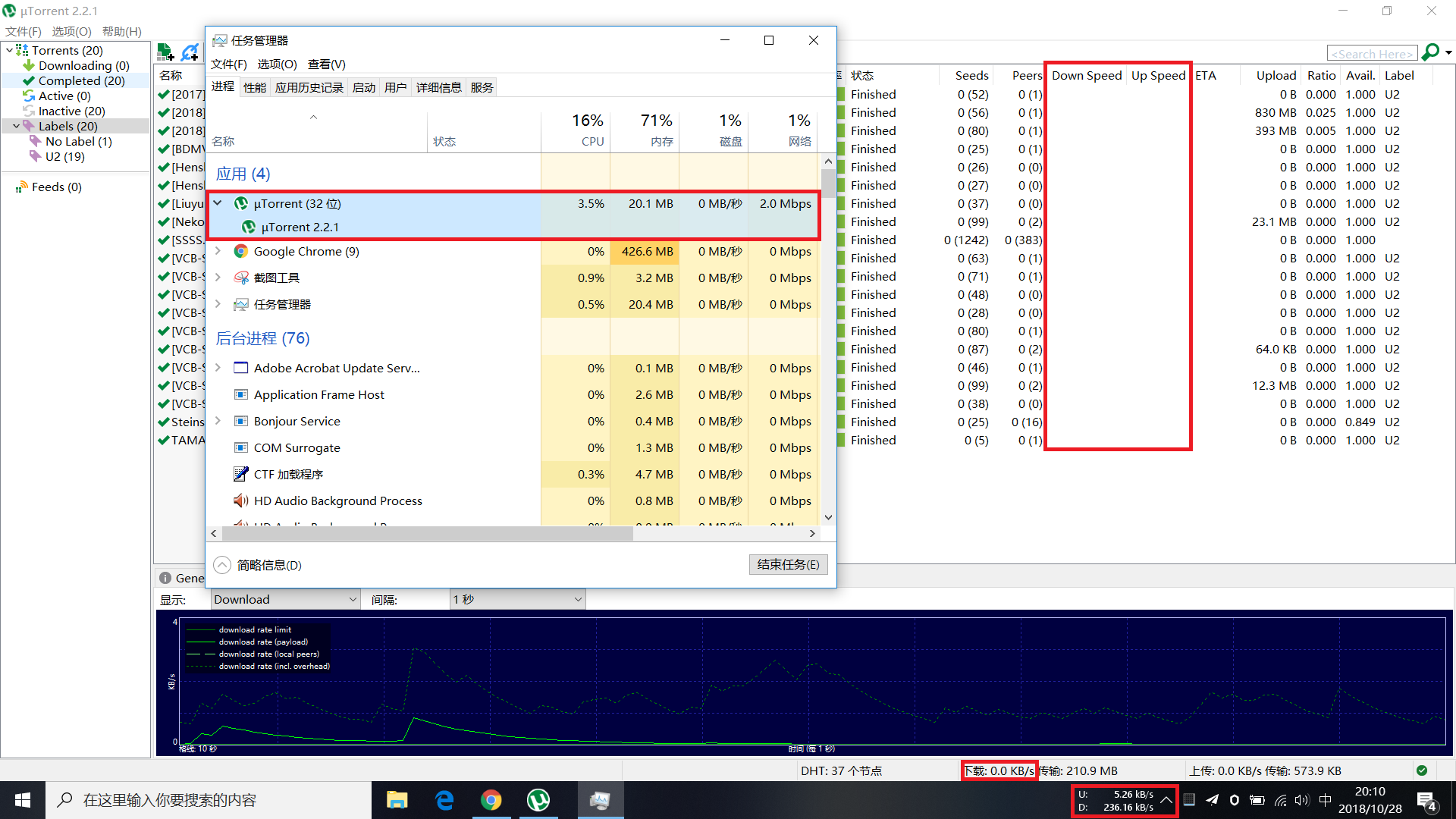Click Task Manager vertical scrollbar thumb
The image size is (1456, 819).
pos(828,183)
